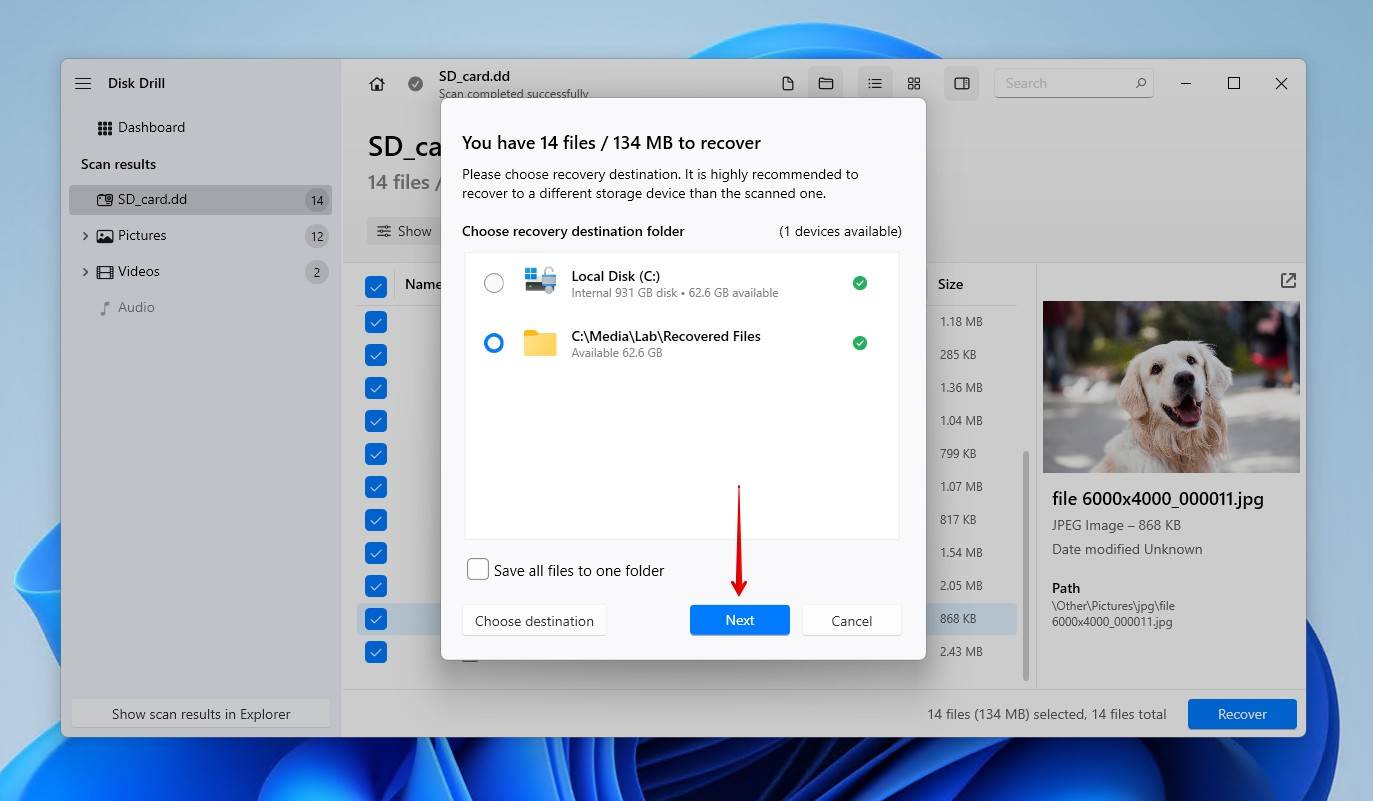1373x801 pixels.
Task: Click green check next to Local Disk (C:)
Action: point(859,283)
